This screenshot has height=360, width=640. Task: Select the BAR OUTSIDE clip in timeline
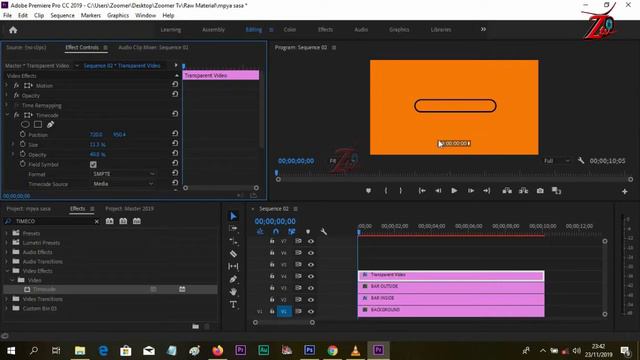point(451,287)
